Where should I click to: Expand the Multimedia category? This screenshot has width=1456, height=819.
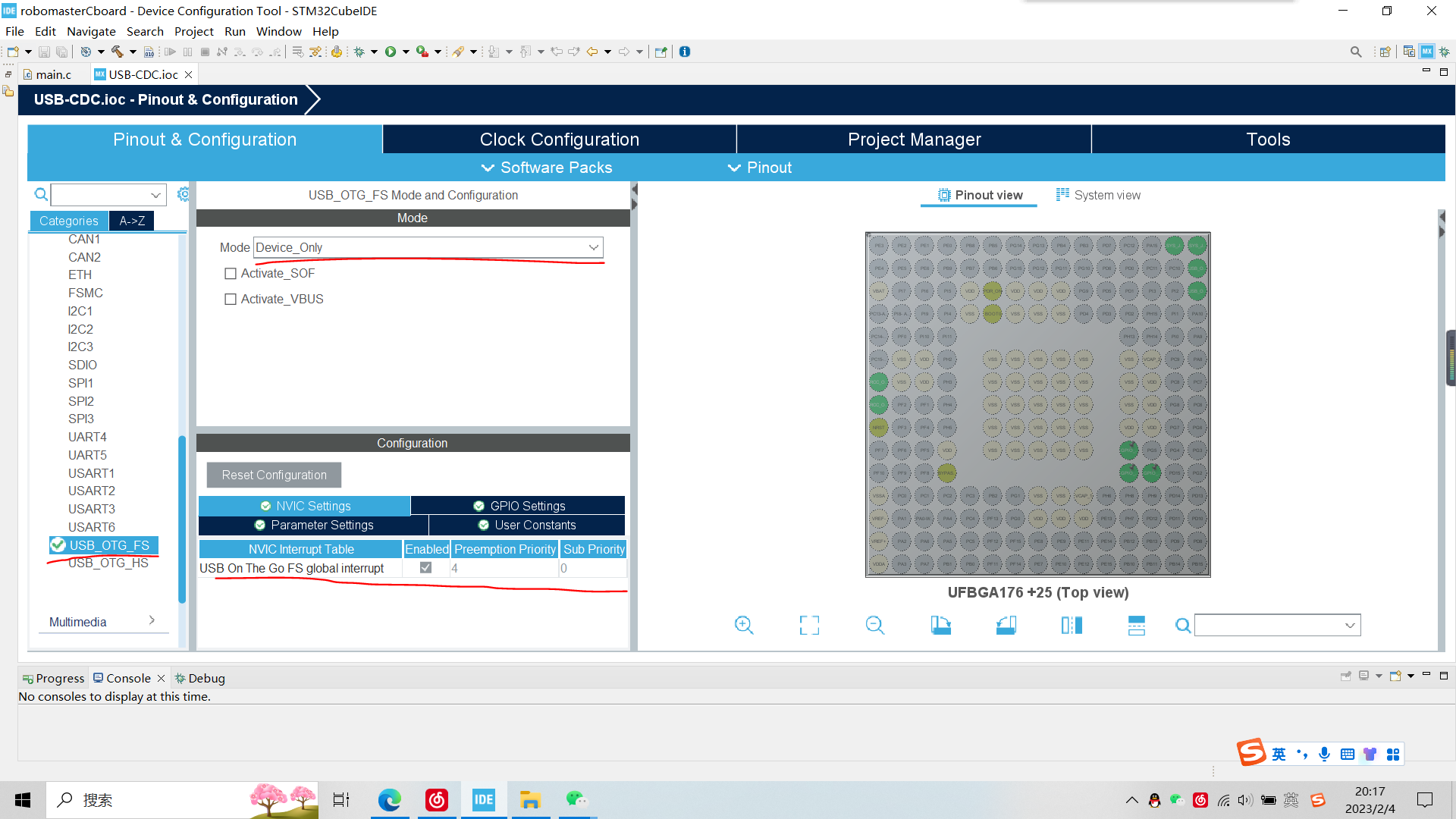(x=102, y=622)
